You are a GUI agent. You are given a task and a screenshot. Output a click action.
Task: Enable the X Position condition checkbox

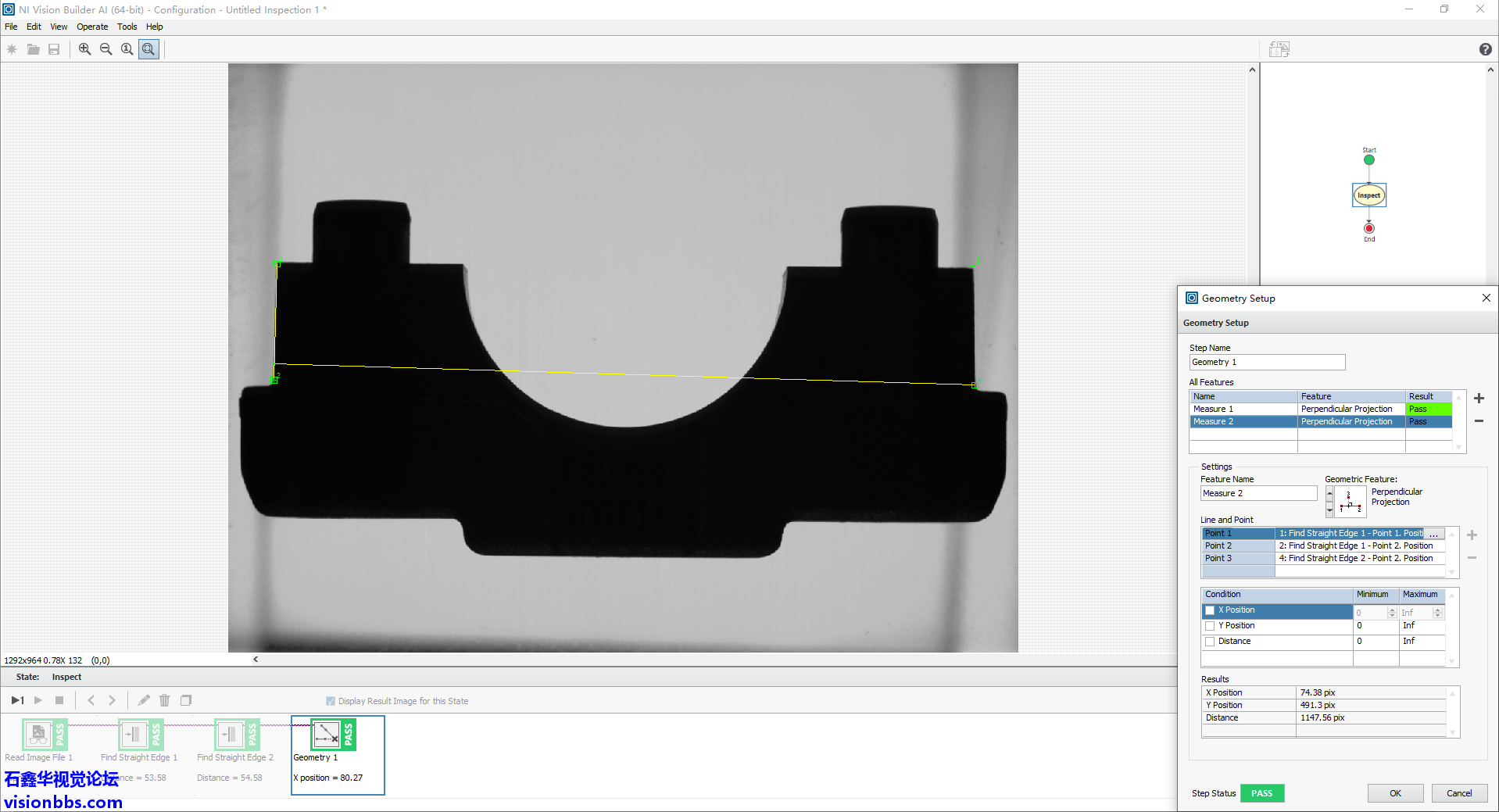tap(1210, 610)
